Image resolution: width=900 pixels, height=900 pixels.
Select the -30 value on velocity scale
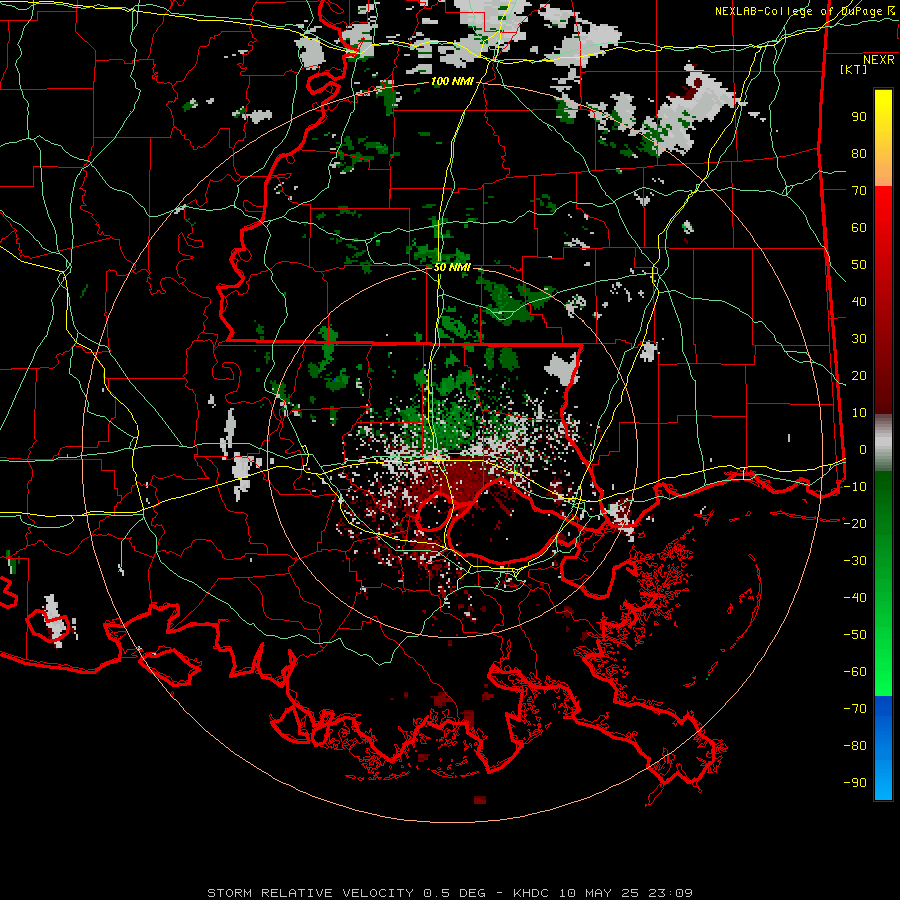click(x=855, y=561)
